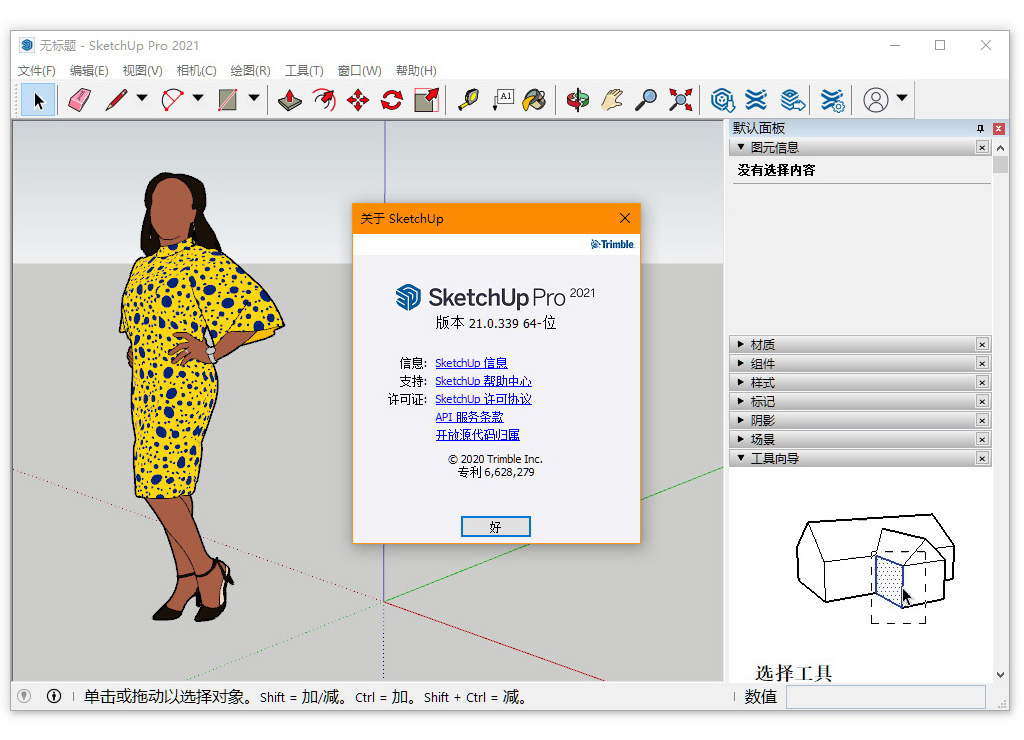Image resolution: width=1024 pixels, height=740 pixels.
Task: Activate the Pan hand tool
Action: pyautogui.click(x=612, y=100)
